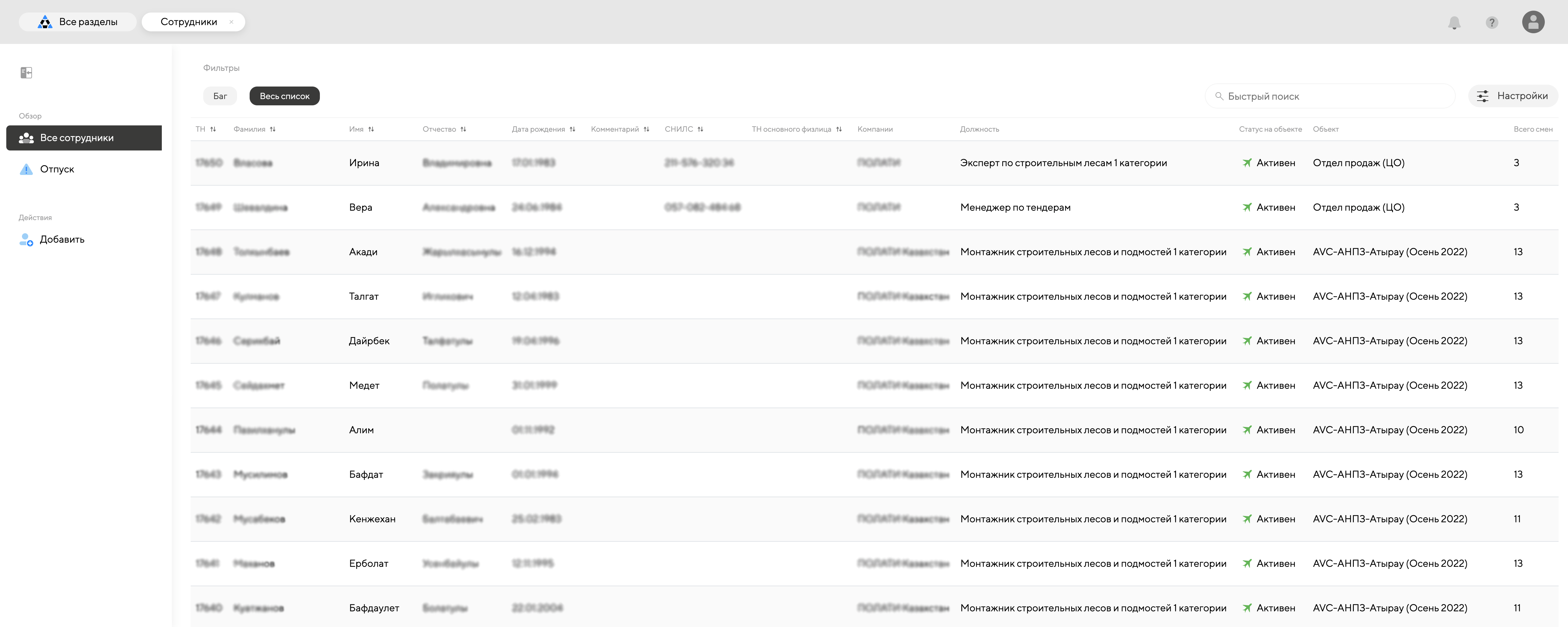The height and width of the screenshot is (627, 1568).
Task: Collapse the sidebar panel icon
Action: point(26,73)
